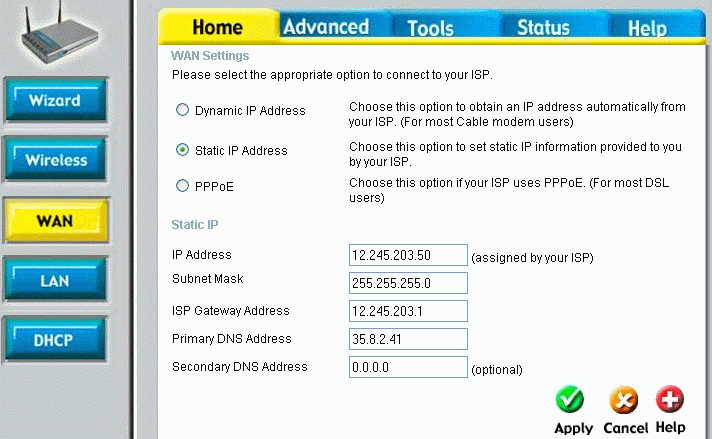Viewport: 712px width, 439px height.
Task: Select the Static IP Address radio button
Action: (x=182, y=150)
